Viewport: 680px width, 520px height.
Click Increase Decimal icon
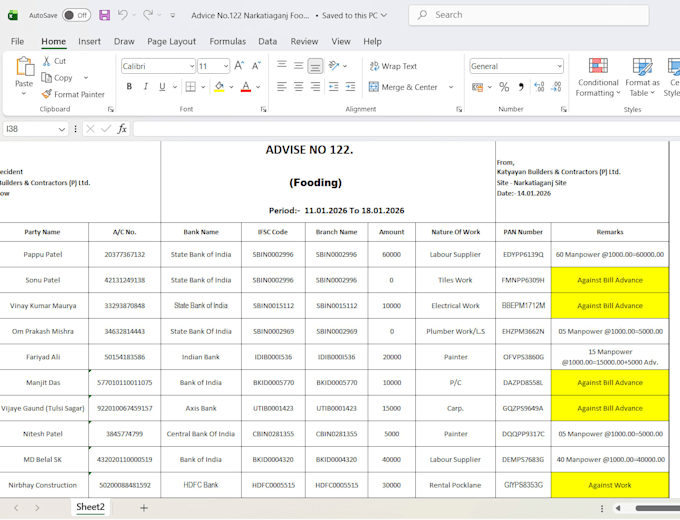click(539, 87)
